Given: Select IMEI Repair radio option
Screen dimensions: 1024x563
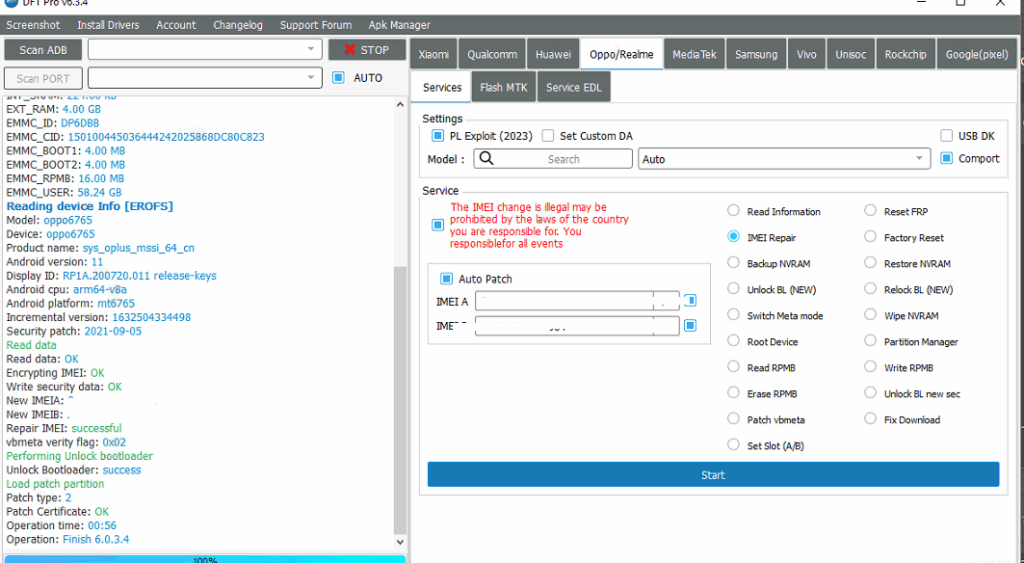Looking at the screenshot, I should pyautogui.click(x=733, y=237).
